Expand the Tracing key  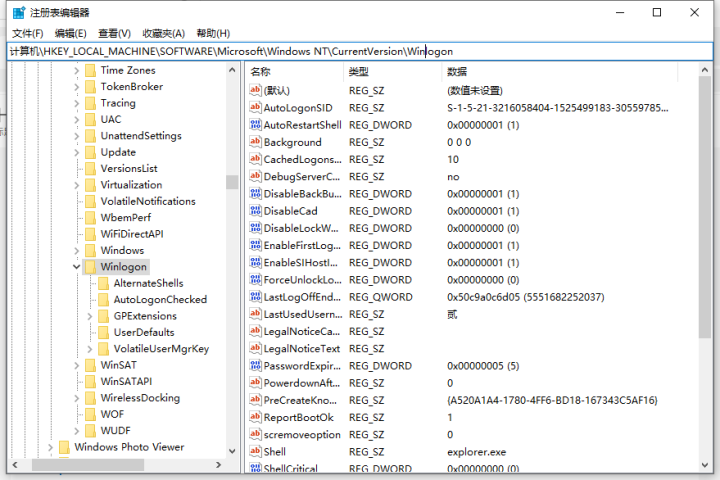pyautogui.click(x=76, y=103)
